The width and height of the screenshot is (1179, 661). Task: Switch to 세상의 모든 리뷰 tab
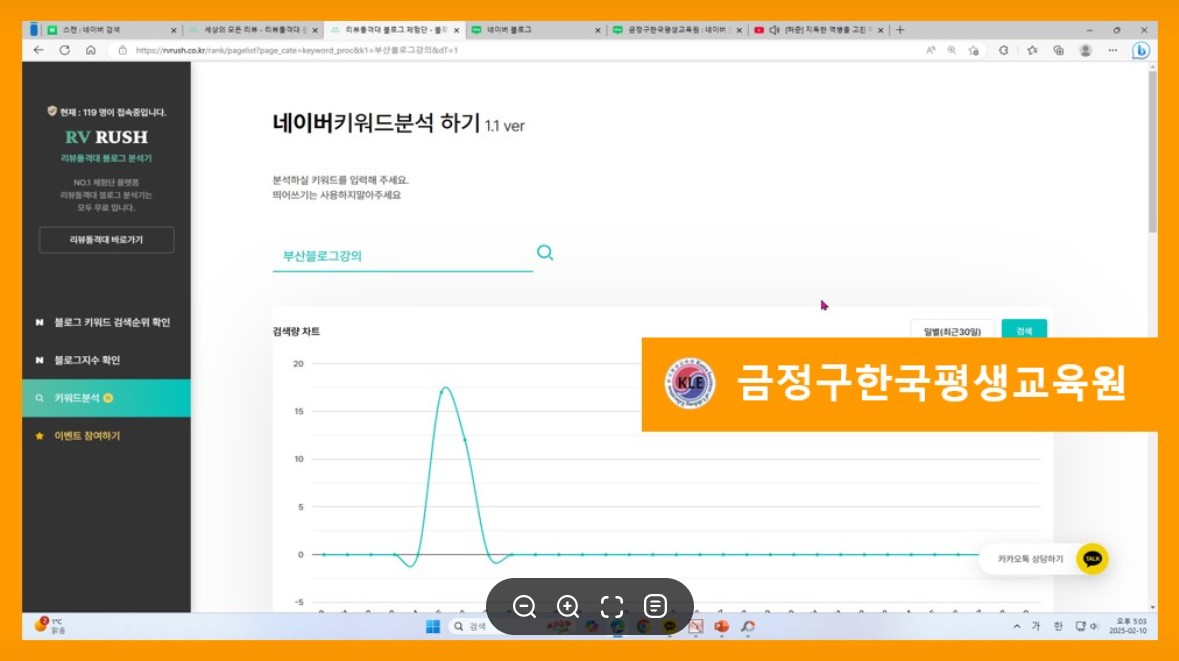pyautogui.click(x=252, y=30)
